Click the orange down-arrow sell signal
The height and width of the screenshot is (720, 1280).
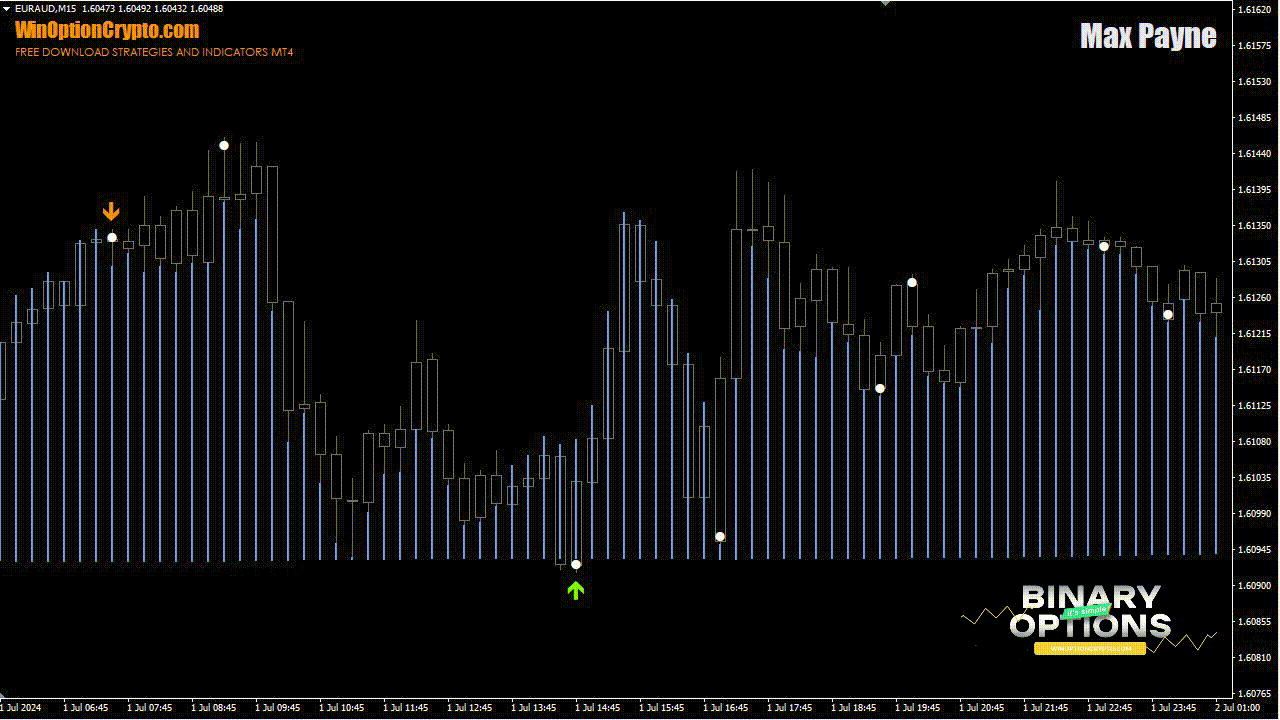point(111,210)
